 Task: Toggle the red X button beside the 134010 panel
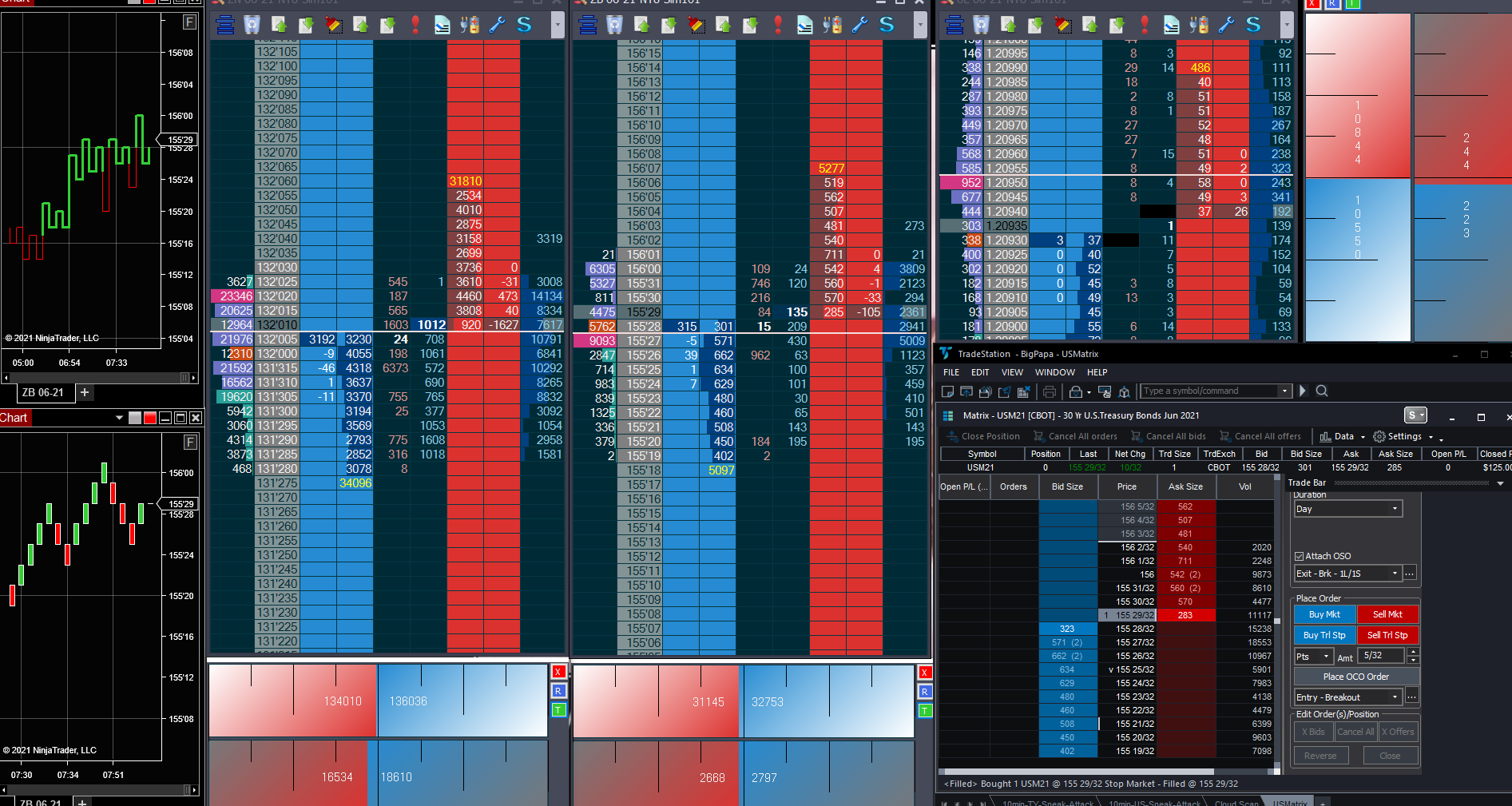(558, 672)
